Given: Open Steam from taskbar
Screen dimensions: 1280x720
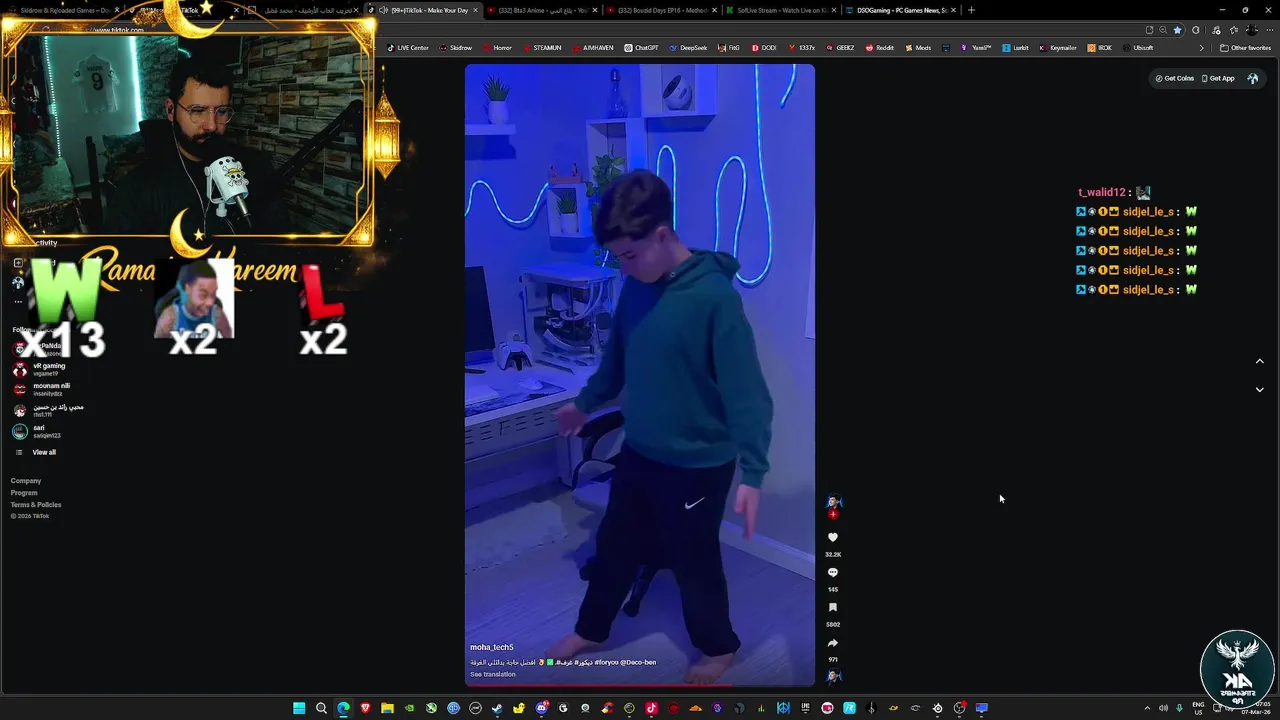Looking at the screenshot, I should [497, 708].
